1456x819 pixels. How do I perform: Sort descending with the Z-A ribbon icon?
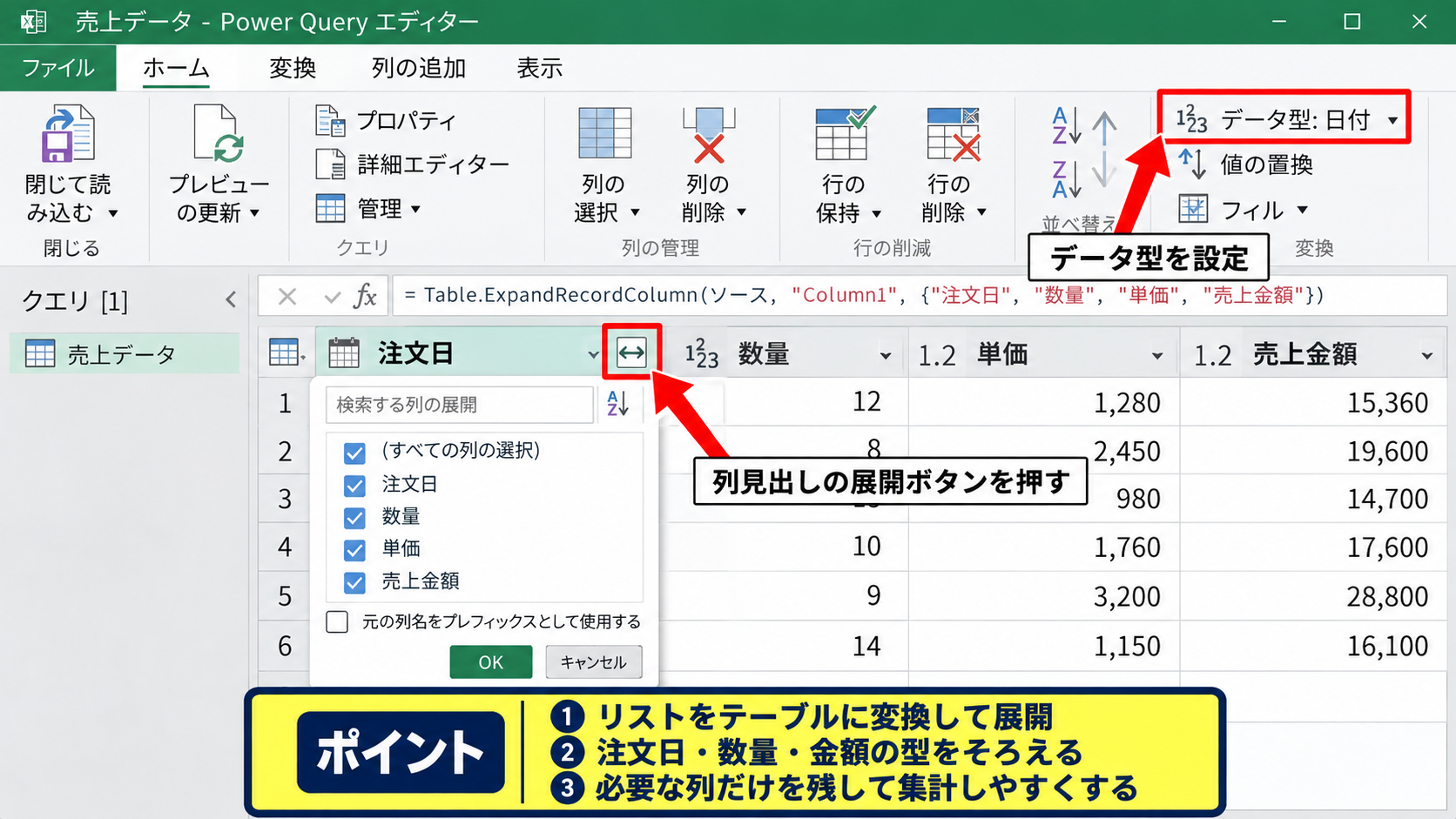[1067, 179]
